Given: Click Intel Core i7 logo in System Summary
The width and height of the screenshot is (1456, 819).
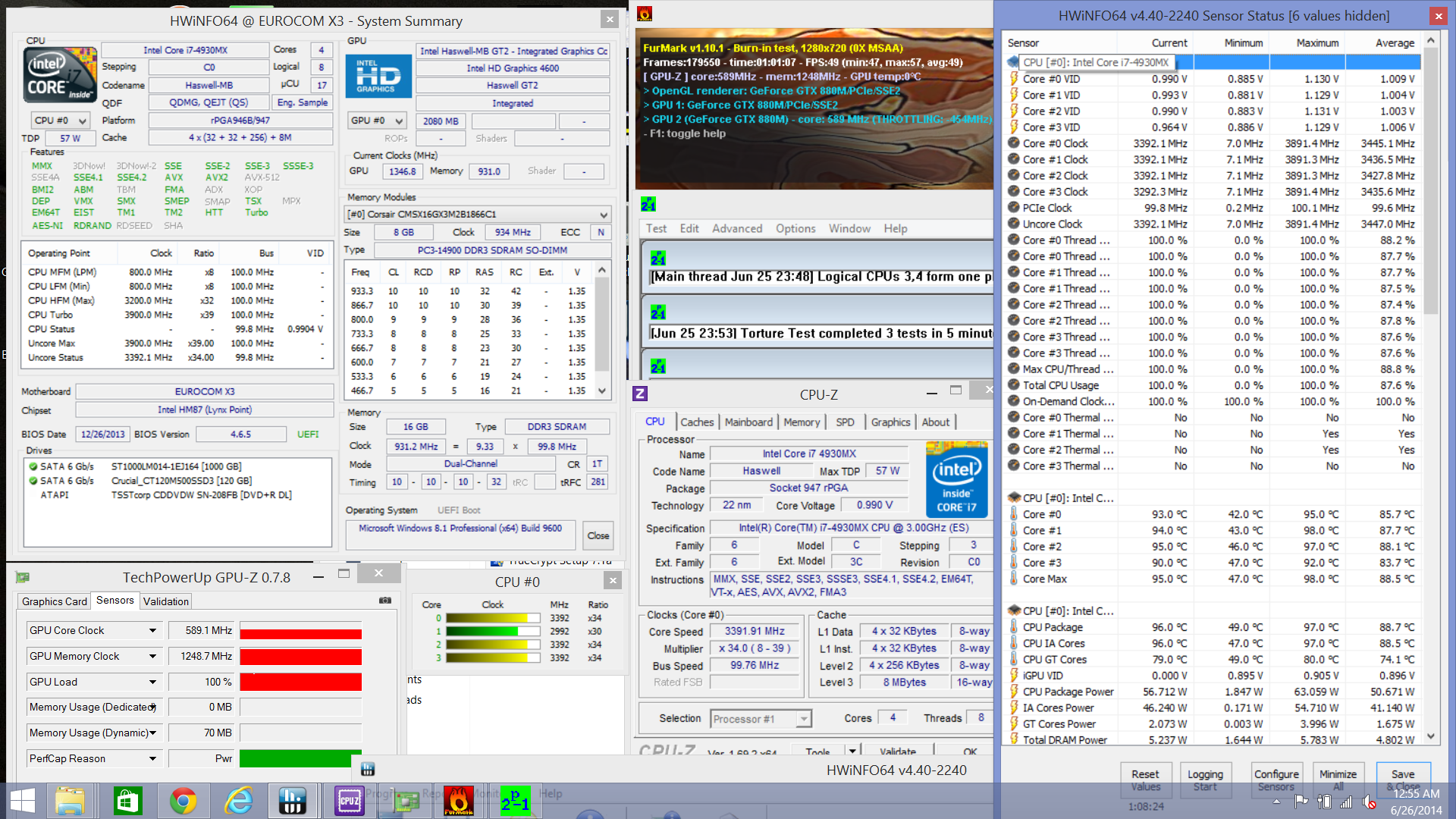Looking at the screenshot, I should click(60, 74).
